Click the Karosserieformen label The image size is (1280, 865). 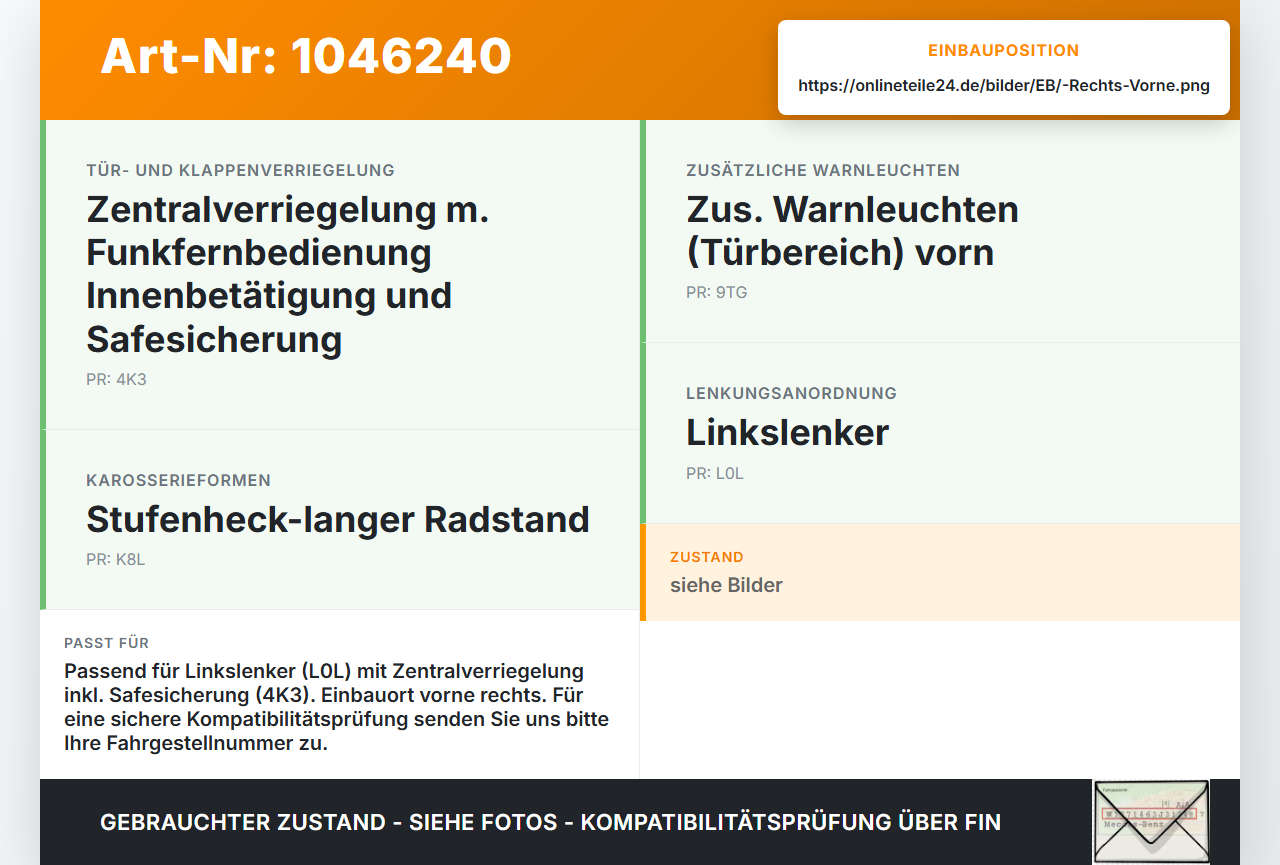pyautogui.click(x=178, y=480)
